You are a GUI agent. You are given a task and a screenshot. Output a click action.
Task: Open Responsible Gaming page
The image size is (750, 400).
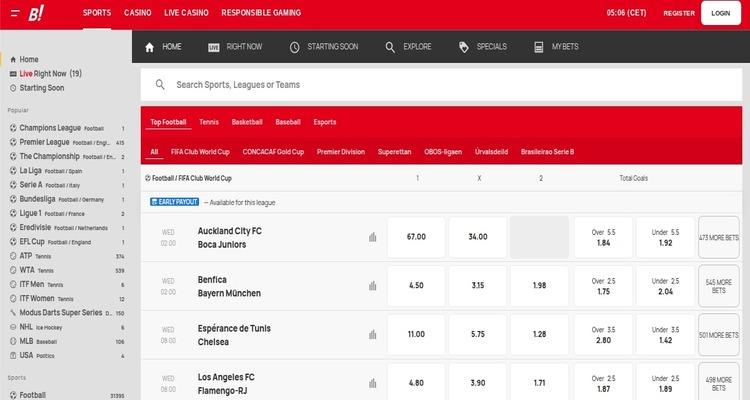[261, 13]
